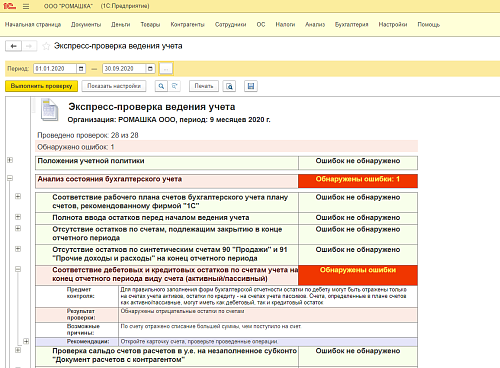Open the Товары menu

click(150, 24)
